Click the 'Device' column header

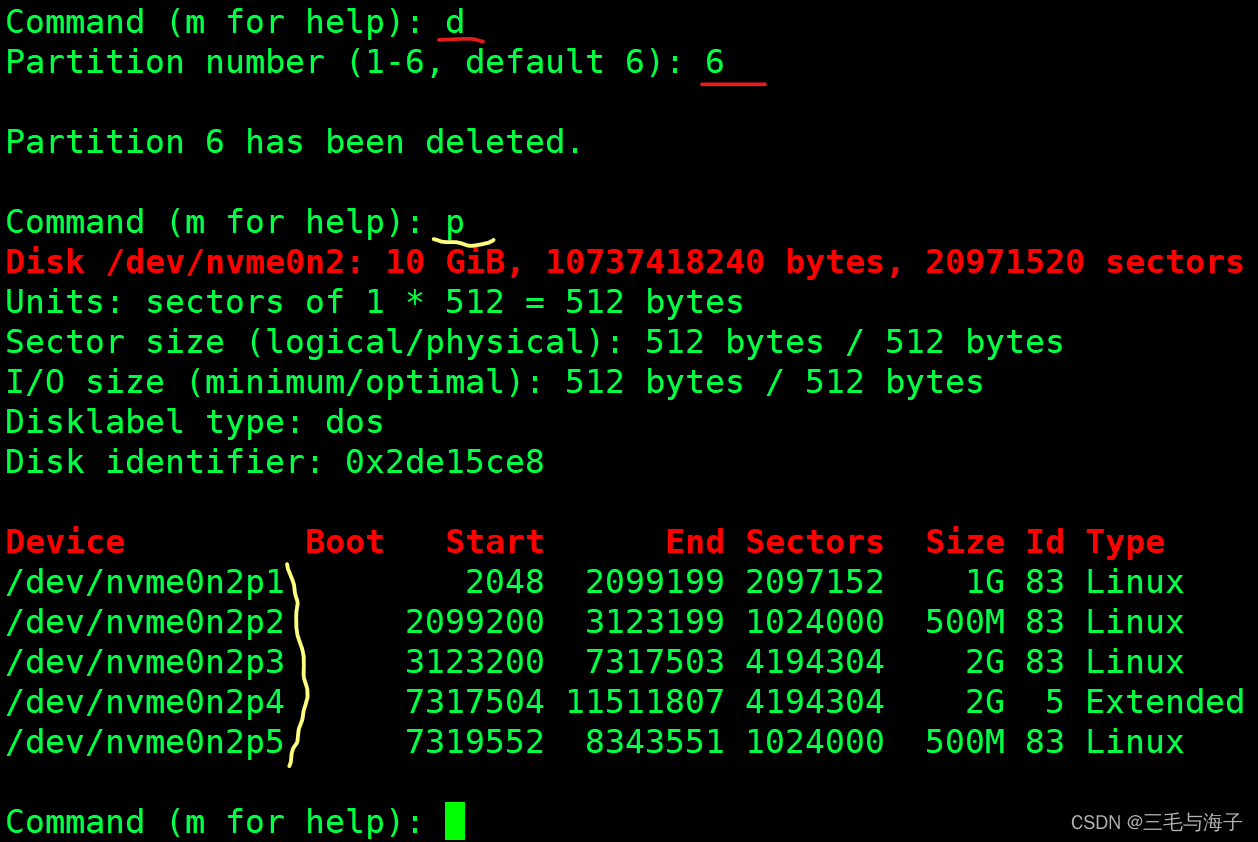(65, 542)
